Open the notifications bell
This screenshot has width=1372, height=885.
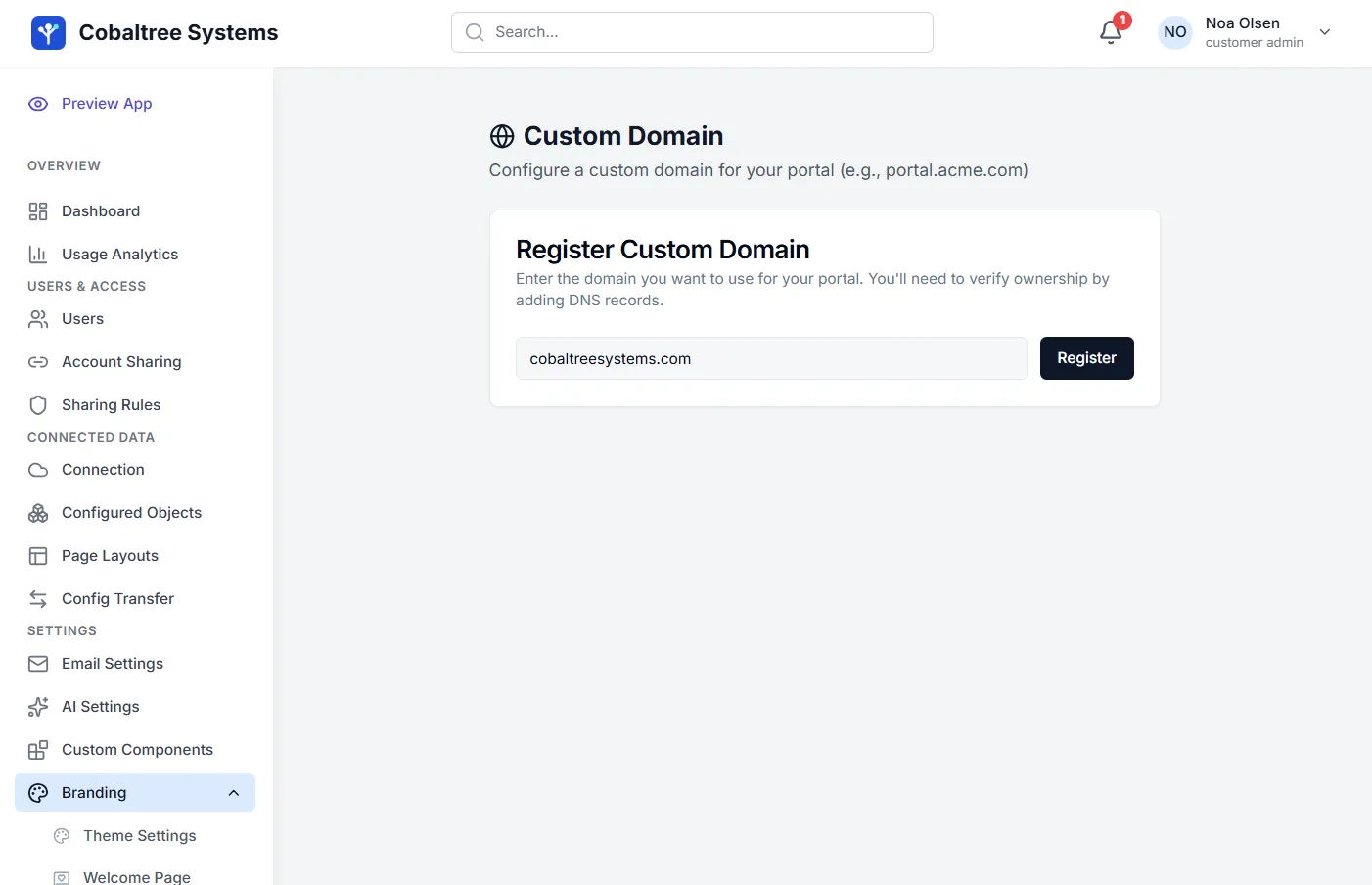[x=1111, y=32]
